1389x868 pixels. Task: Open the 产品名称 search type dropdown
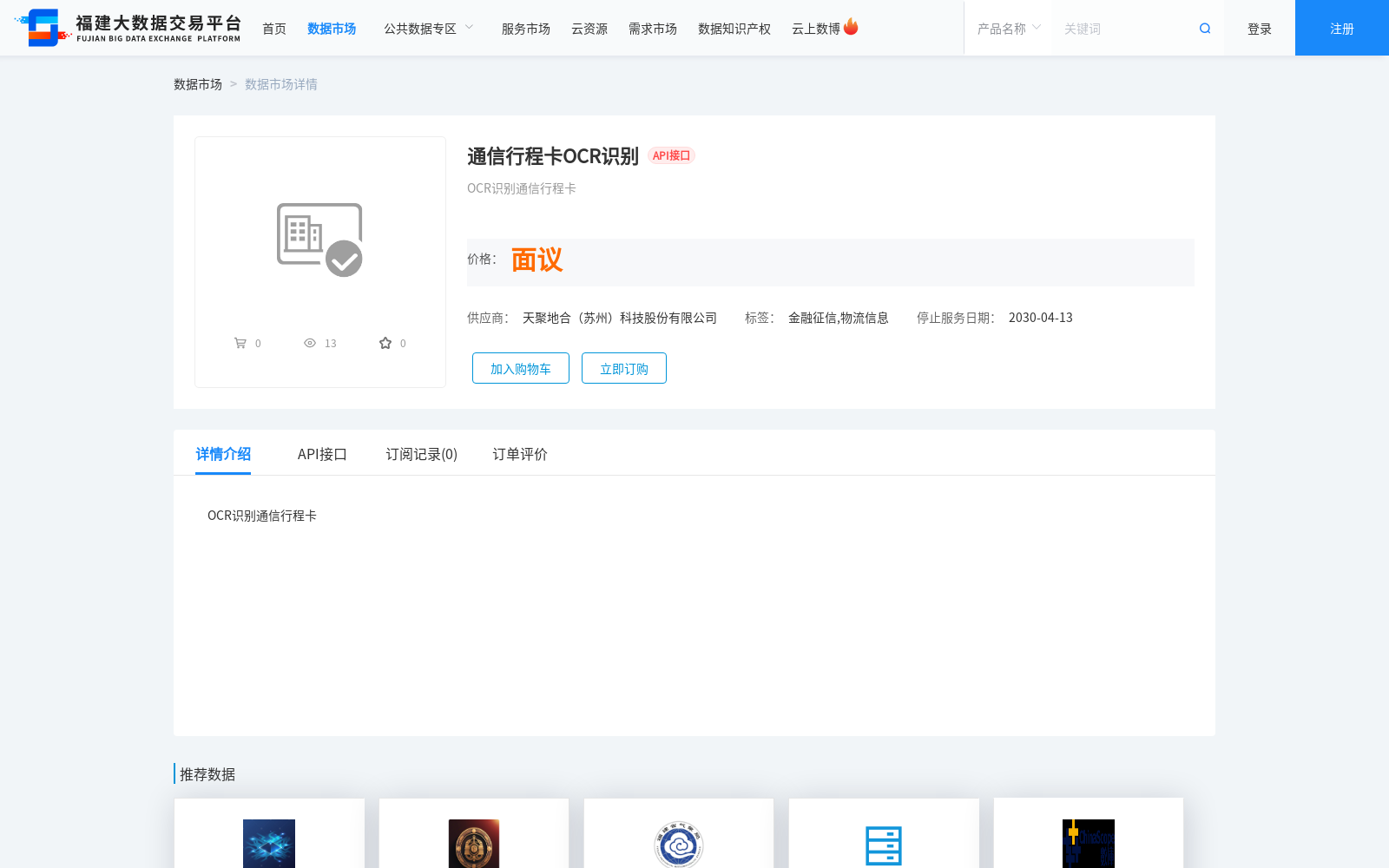click(x=1009, y=29)
